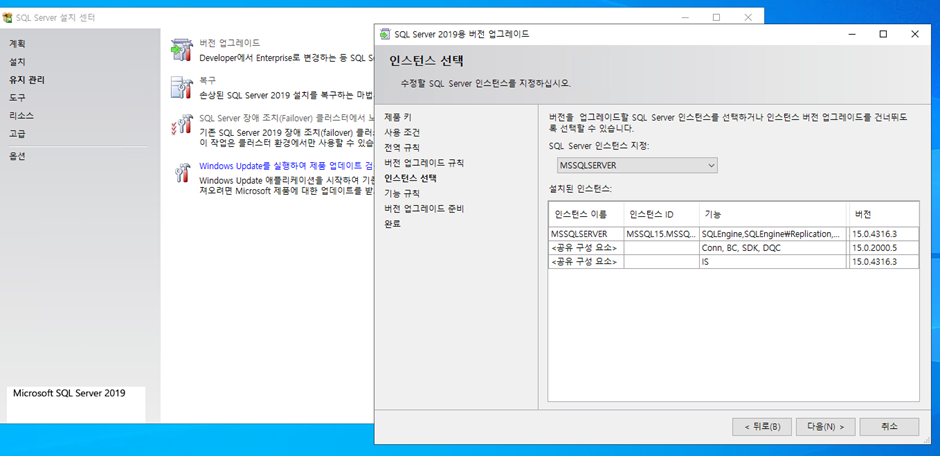
Task: Click the Failover cluster node removal icon
Action: pyautogui.click(x=181, y=124)
